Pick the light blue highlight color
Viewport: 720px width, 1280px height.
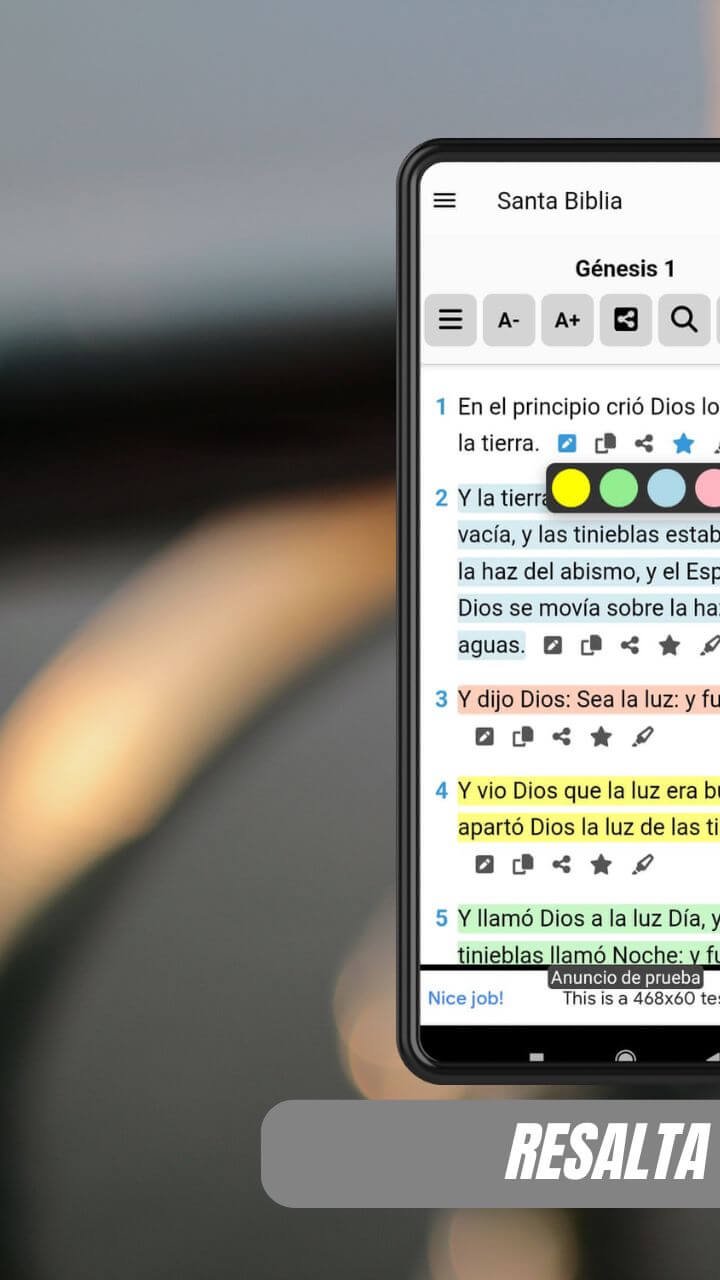tap(666, 488)
